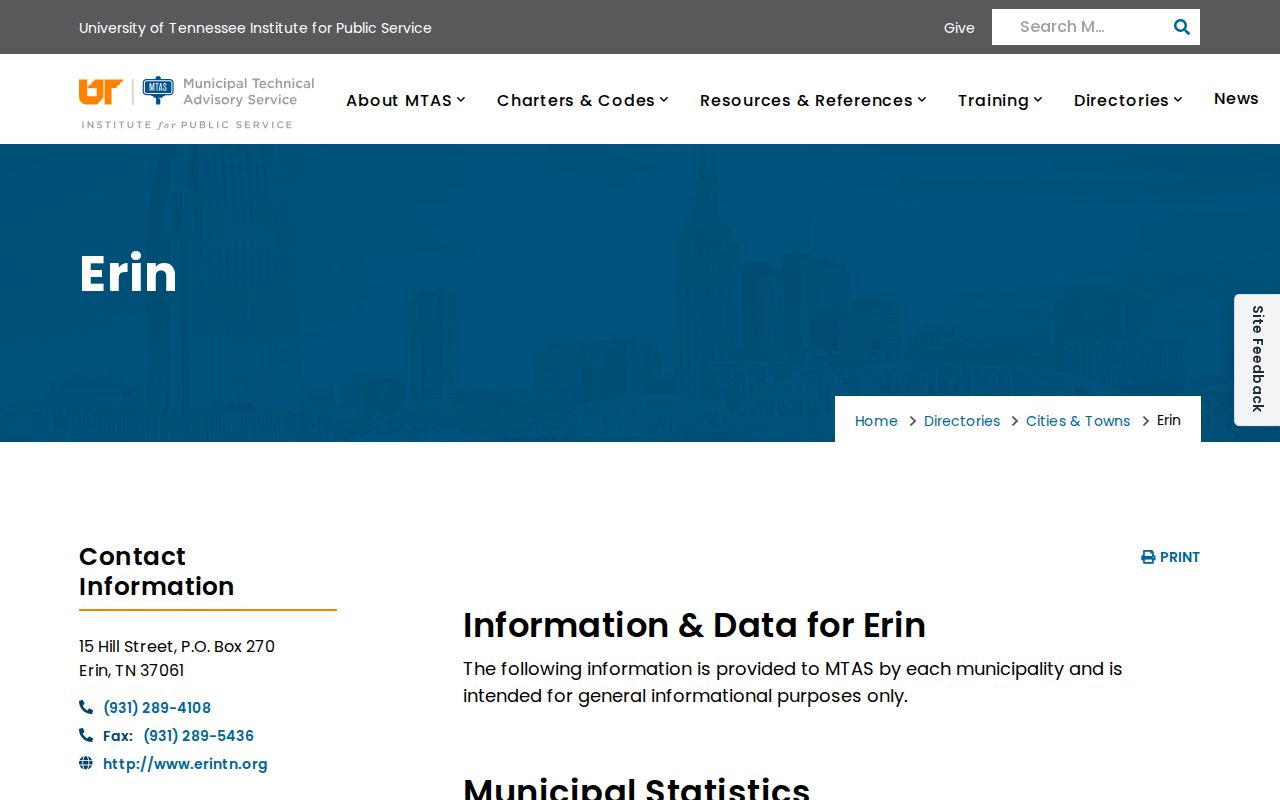This screenshot has height=800, width=1280.
Task: Open Cities & Towns breadcrumb link
Action: [x=1078, y=421]
